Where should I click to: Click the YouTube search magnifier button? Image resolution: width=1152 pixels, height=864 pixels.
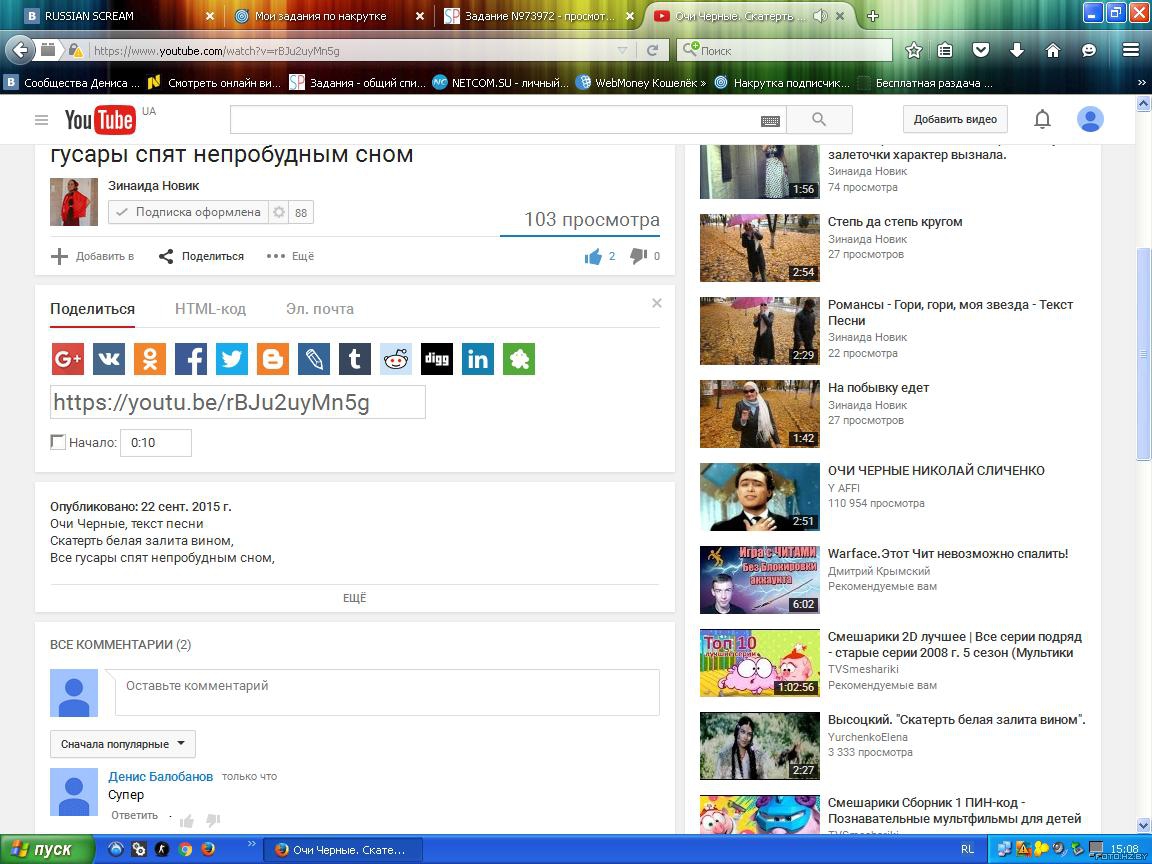click(x=819, y=120)
